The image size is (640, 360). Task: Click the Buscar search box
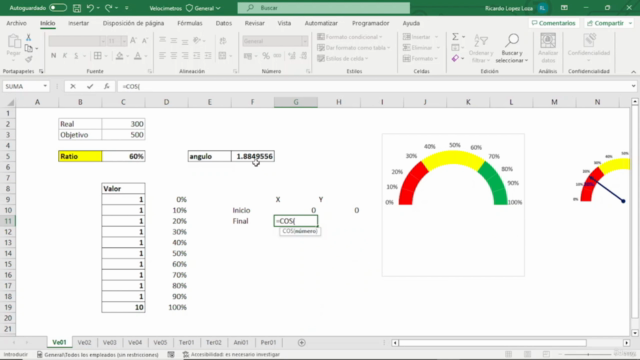324,8
